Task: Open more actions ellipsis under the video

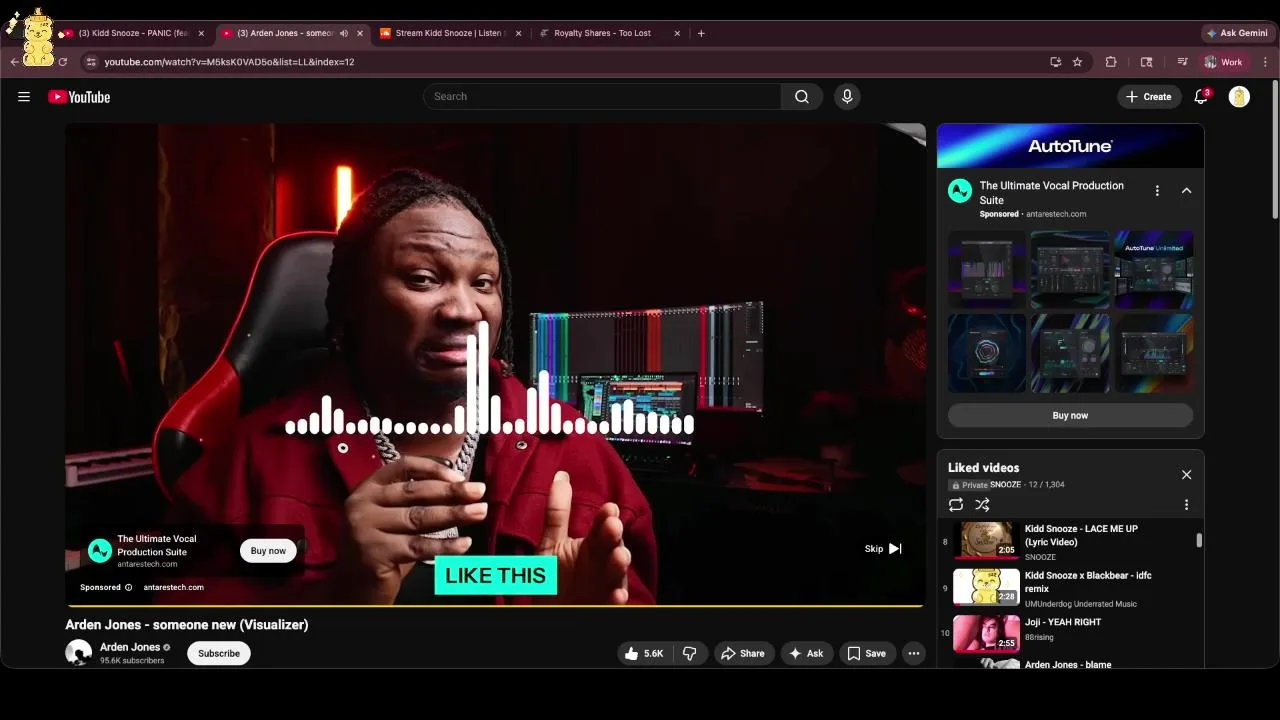Action: point(913,654)
